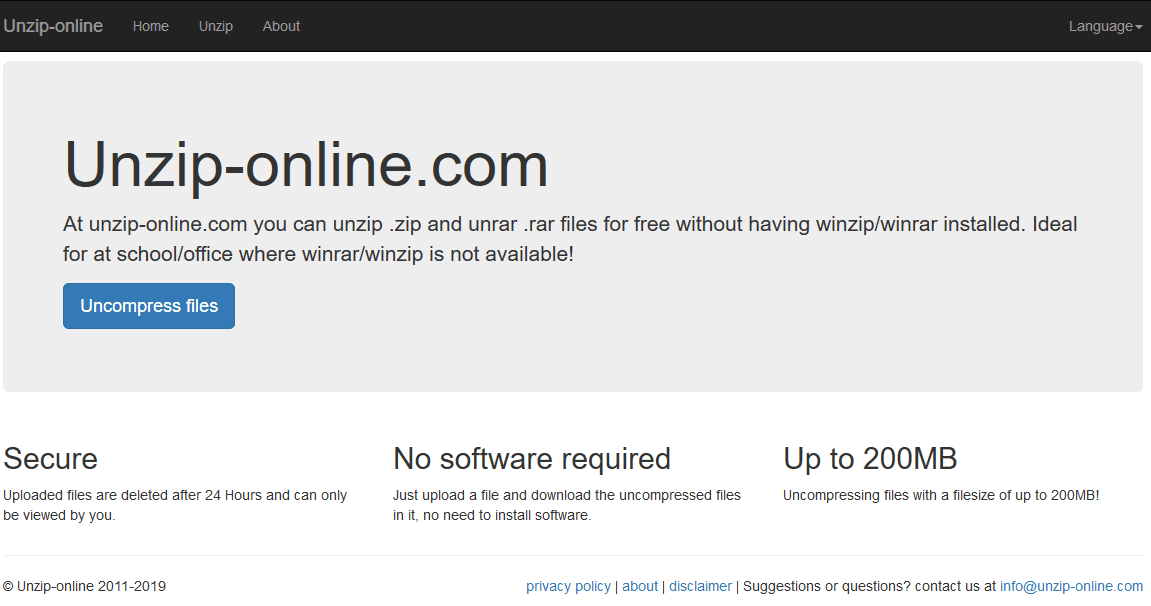The width and height of the screenshot is (1151, 606).
Task: Open the Home menu item
Action: pyautogui.click(x=150, y=26)
